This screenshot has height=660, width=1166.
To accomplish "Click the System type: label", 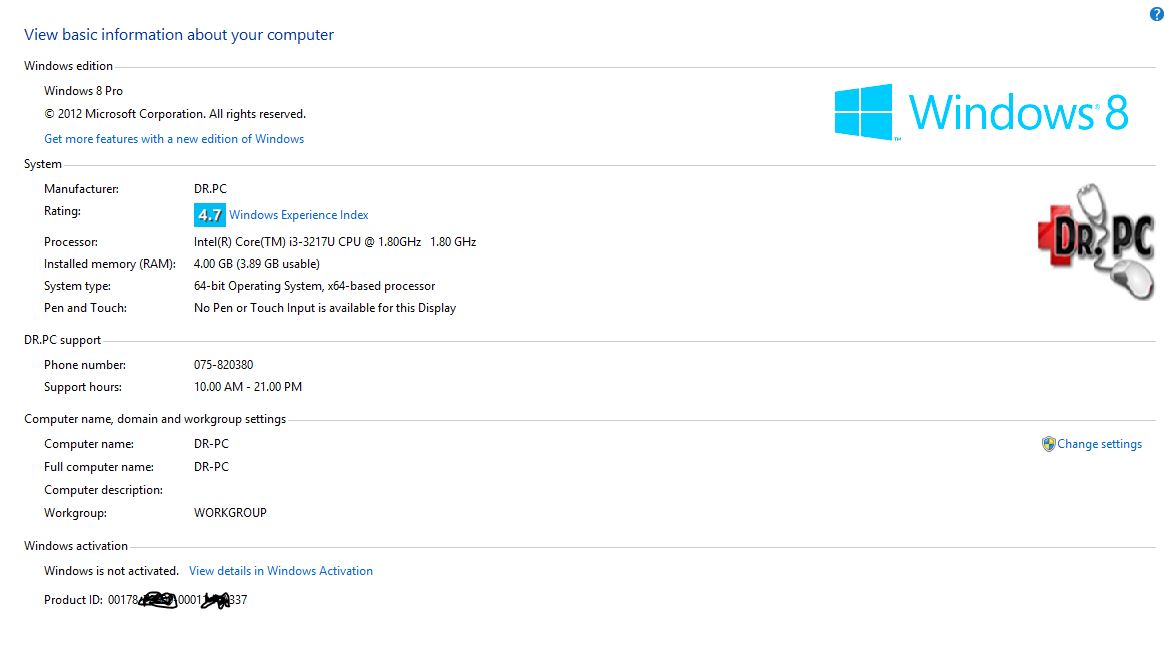I will tap(77, 286).
